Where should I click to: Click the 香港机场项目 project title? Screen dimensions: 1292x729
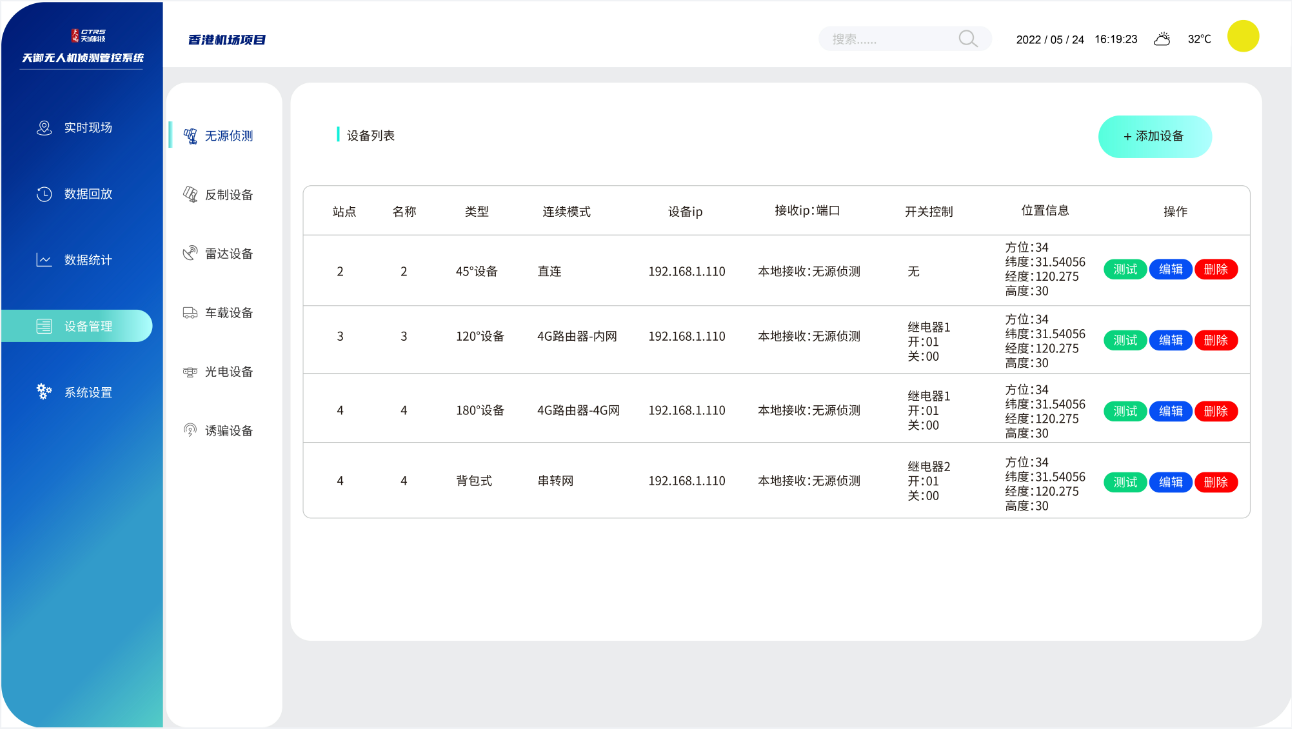[227, 40]
